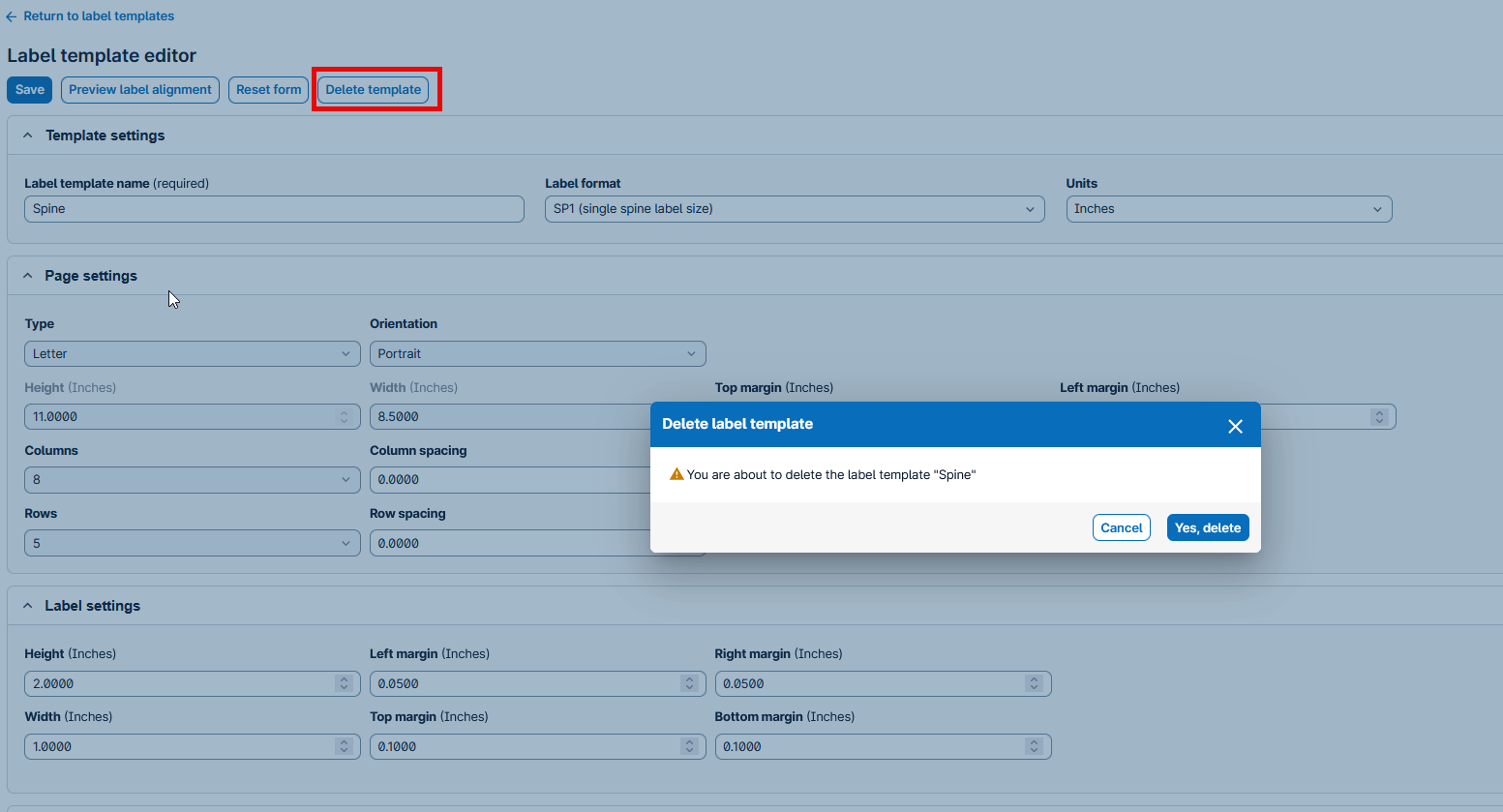Open the Columns dropdown
This screenshot has width=1503, height=812.
192,480
